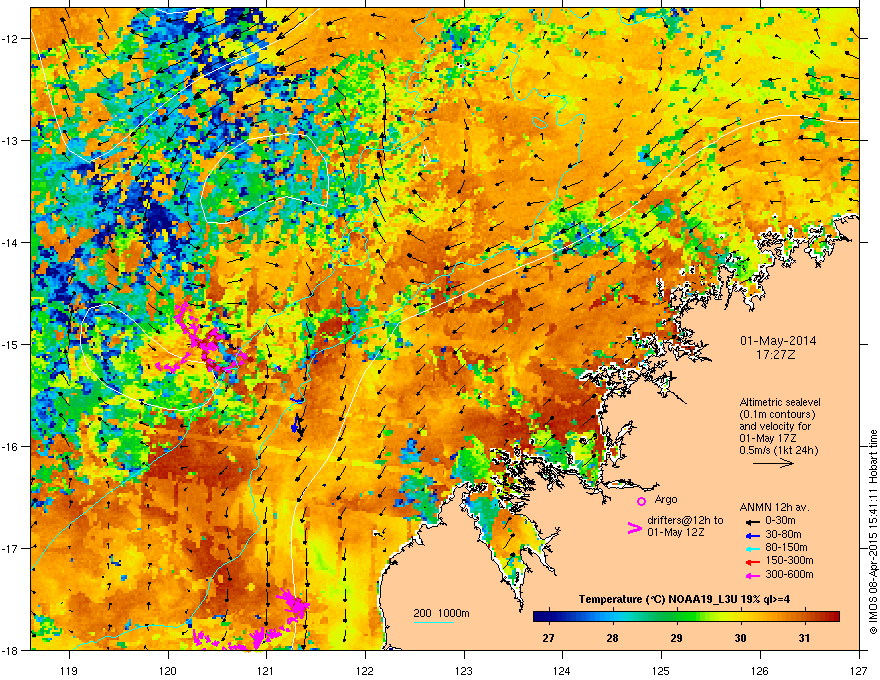880x680 pixels.
Task: Click the '30-80m' depth label
Action: 783,534
